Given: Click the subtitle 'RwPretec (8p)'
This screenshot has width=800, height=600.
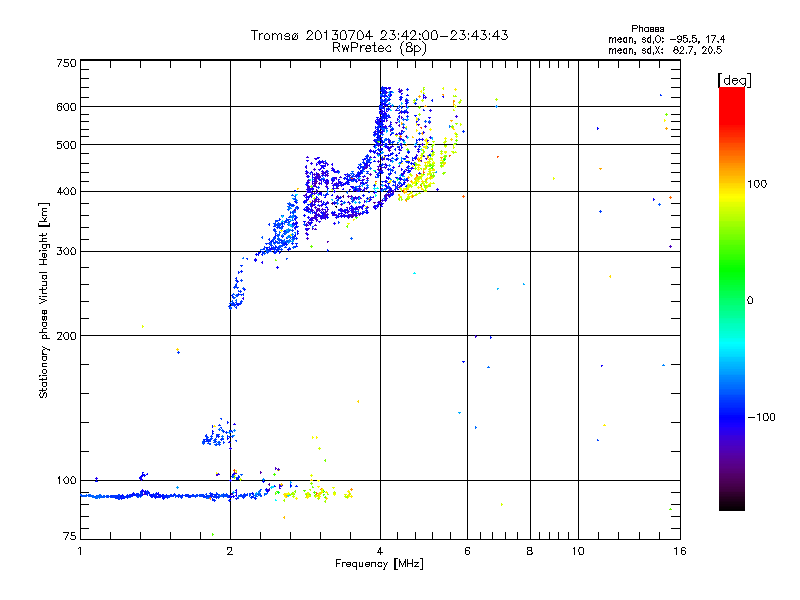Looking at the screenshot, I should [379, 48].
